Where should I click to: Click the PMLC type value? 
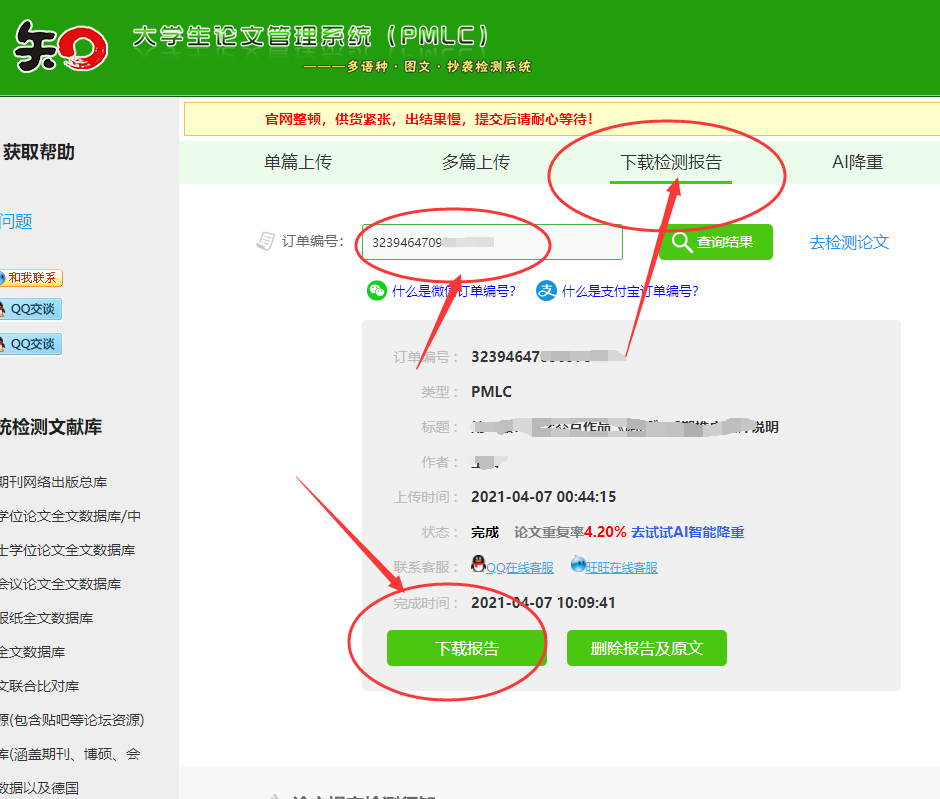pyautogui.click(x=492, y=392)
